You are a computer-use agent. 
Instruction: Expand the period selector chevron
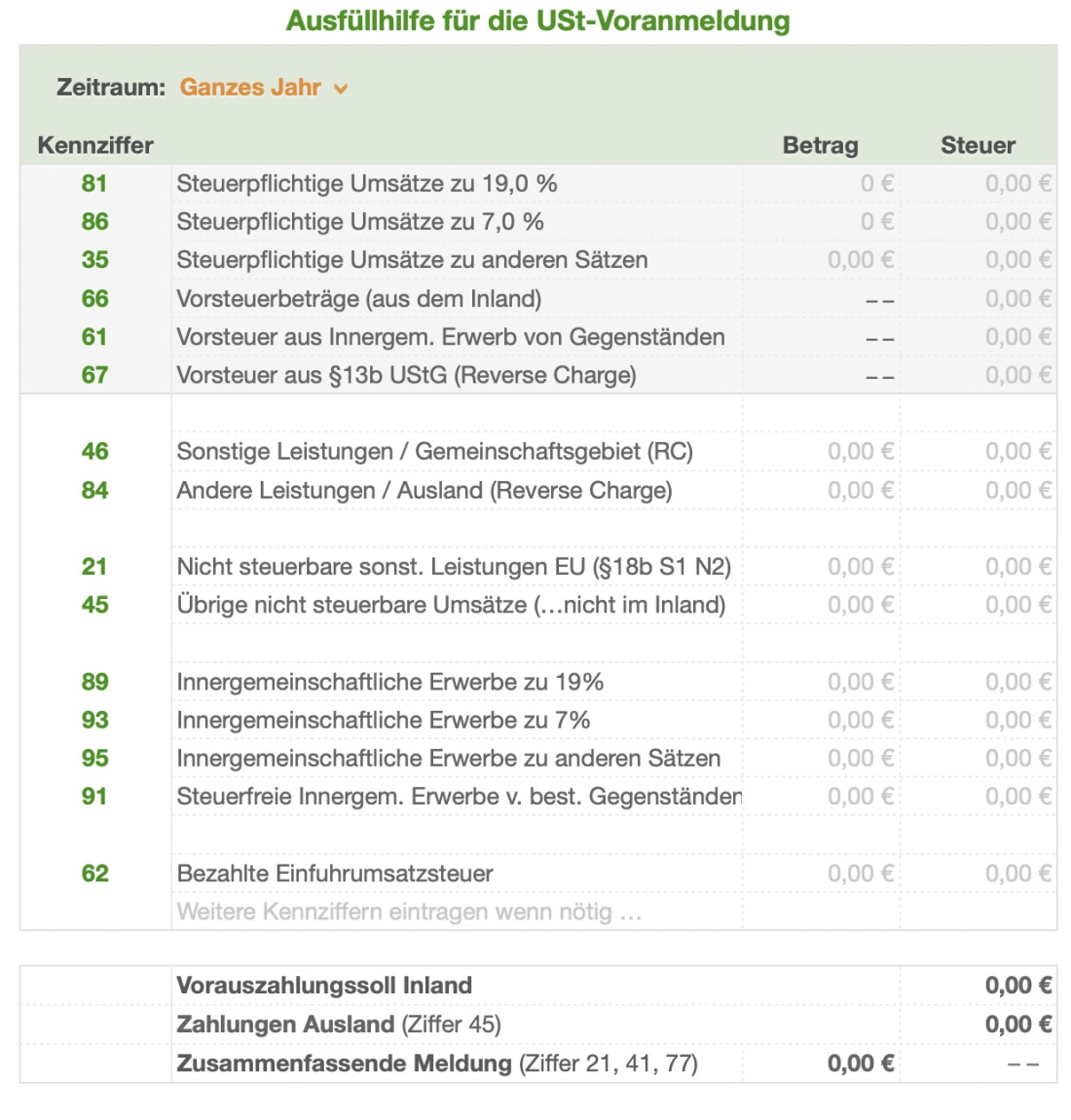340,89
